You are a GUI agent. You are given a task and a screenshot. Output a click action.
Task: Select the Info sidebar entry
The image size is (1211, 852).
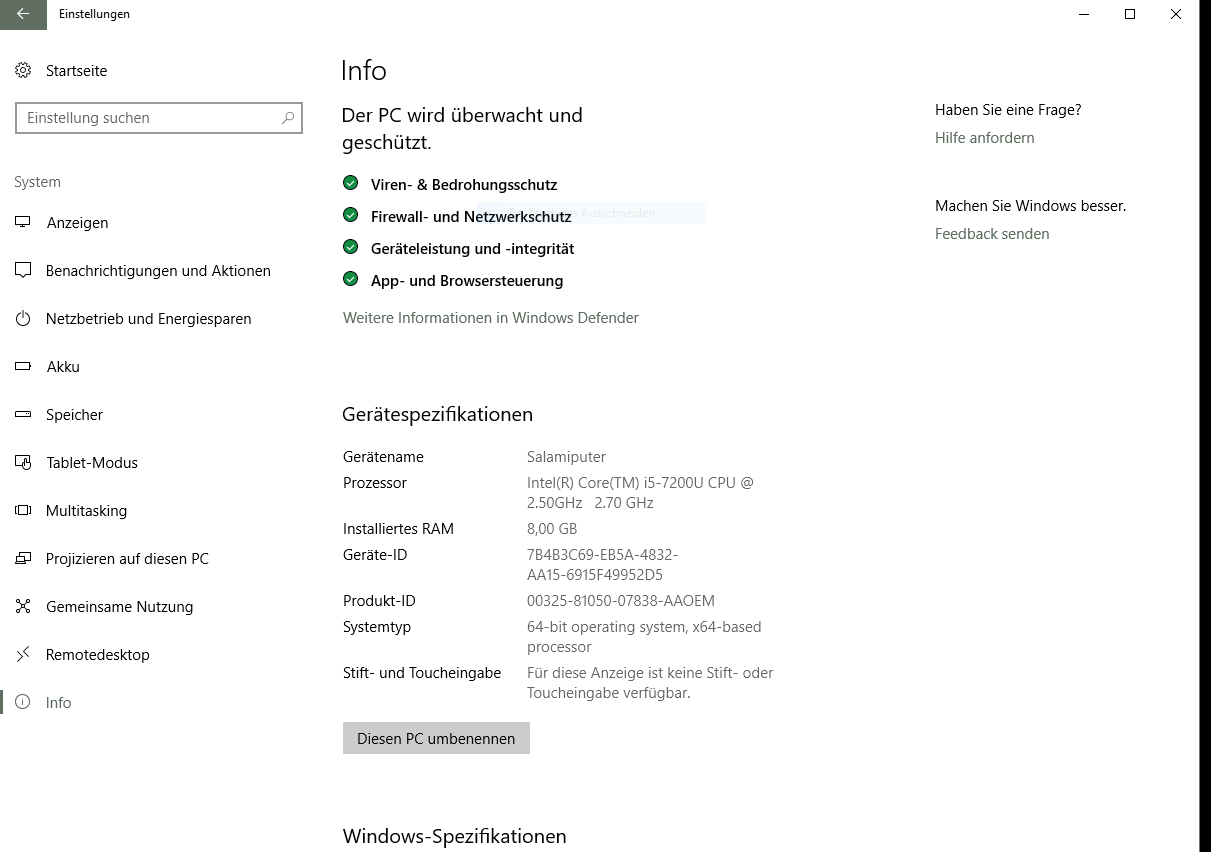point(58,703)
